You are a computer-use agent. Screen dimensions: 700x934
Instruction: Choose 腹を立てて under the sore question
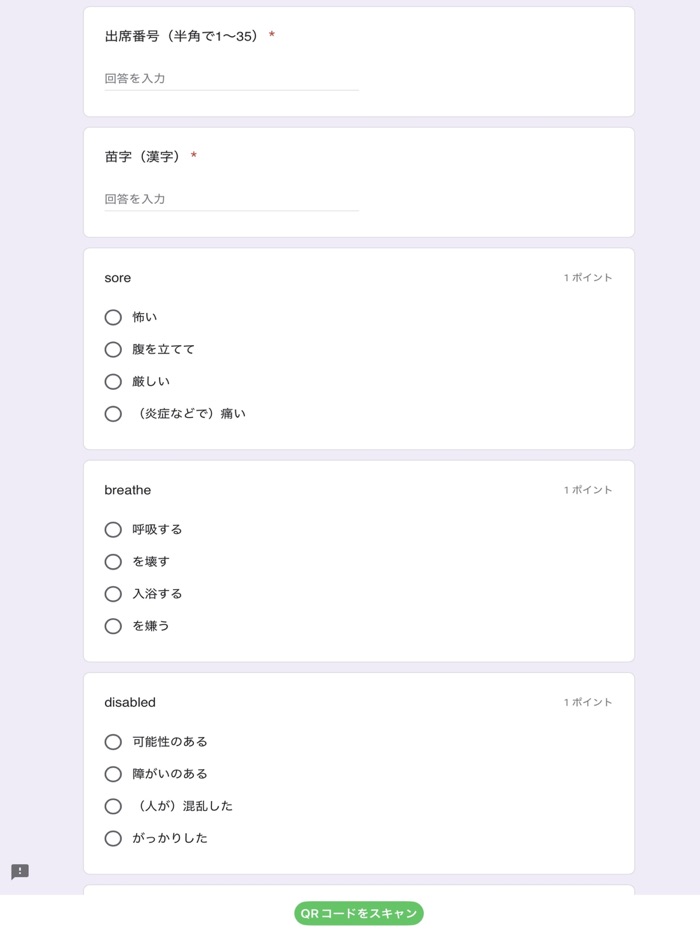tap(112, 349)
